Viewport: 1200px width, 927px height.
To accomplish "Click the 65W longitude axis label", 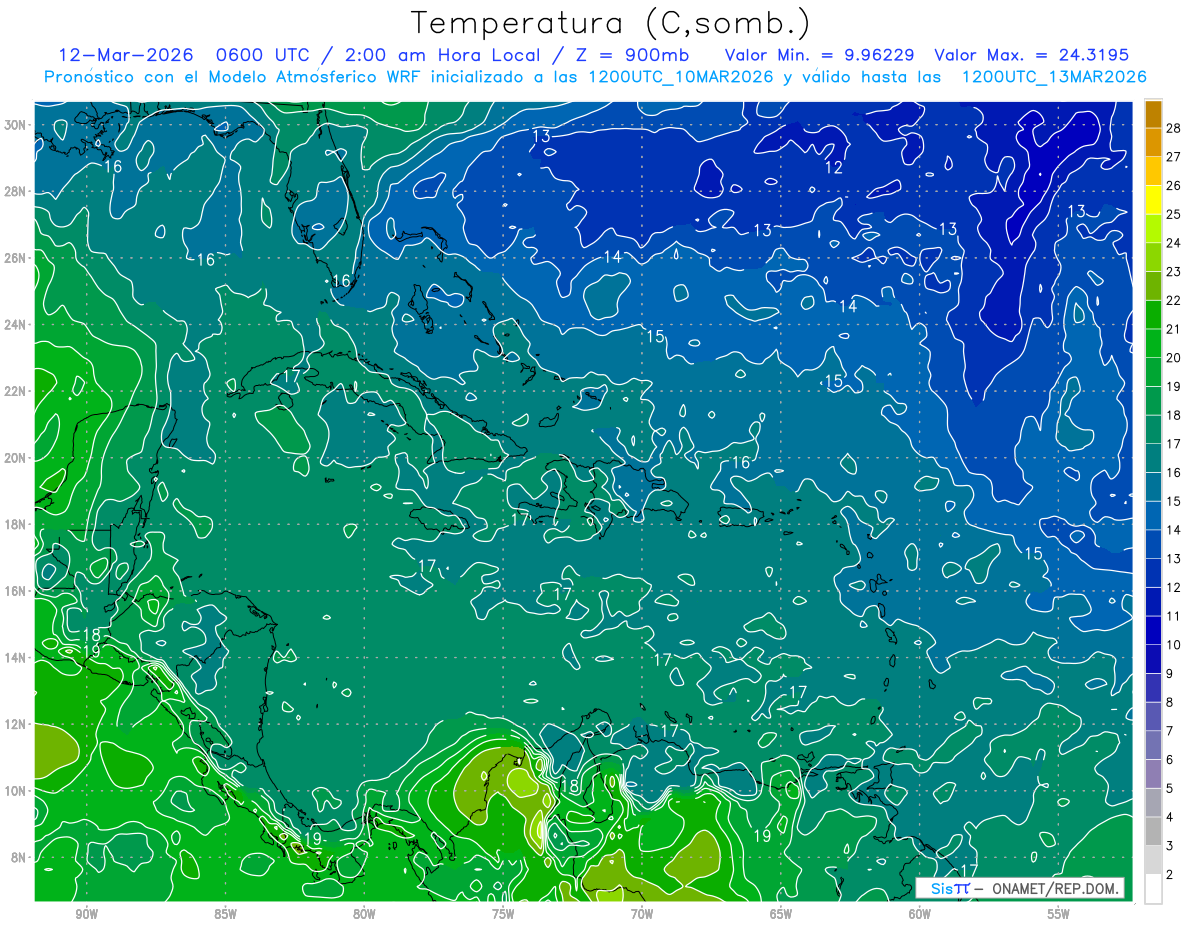I will [x=781, y=914].
